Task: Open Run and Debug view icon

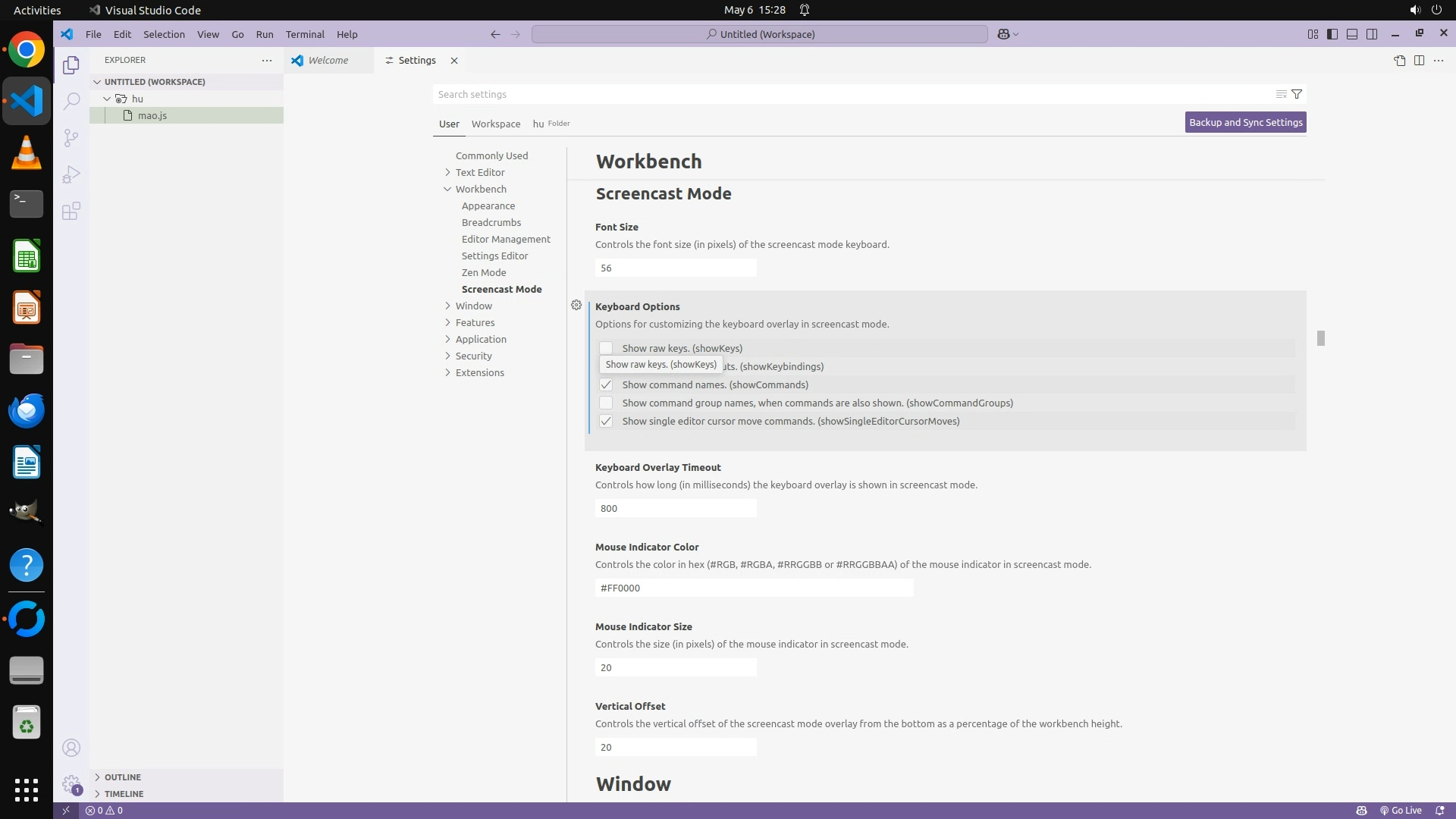Action: pos(71,174)
